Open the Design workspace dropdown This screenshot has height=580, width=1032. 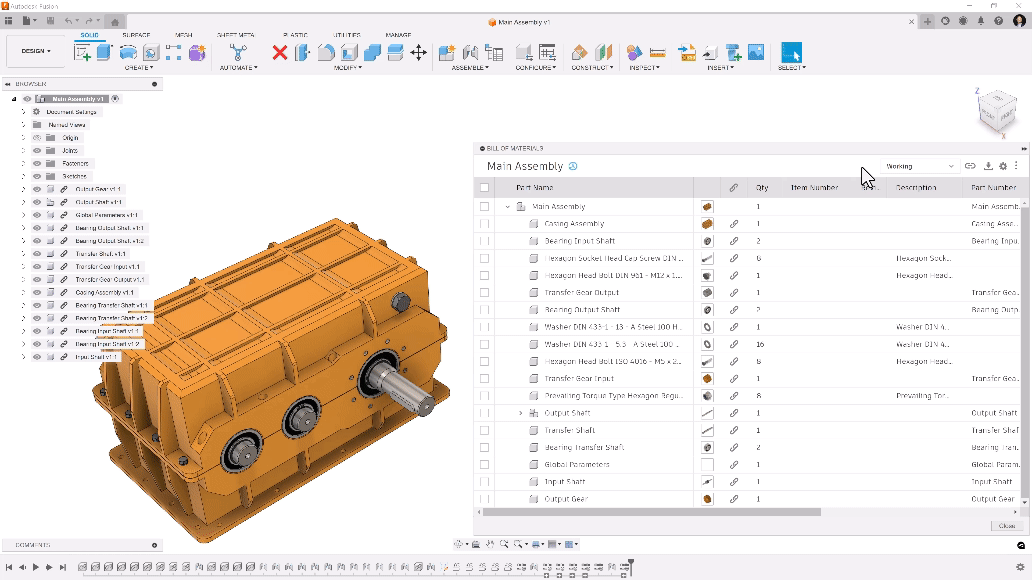tap(36, 51)
